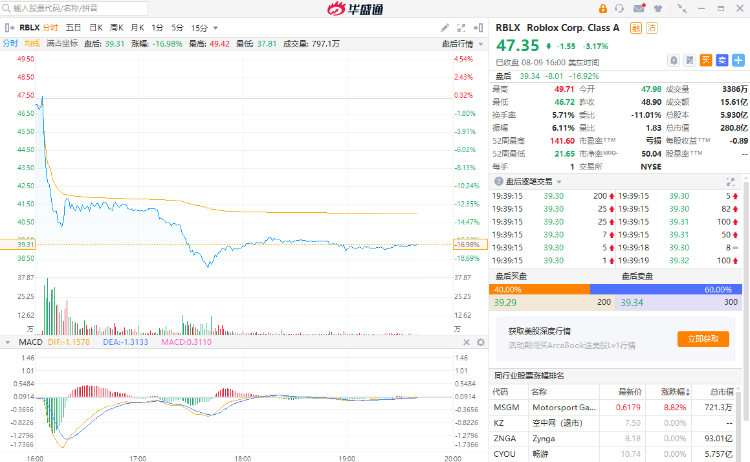The image size is (750, 462).
Task: Click the orange after-hours buy ratio bar
Action: 540,289
